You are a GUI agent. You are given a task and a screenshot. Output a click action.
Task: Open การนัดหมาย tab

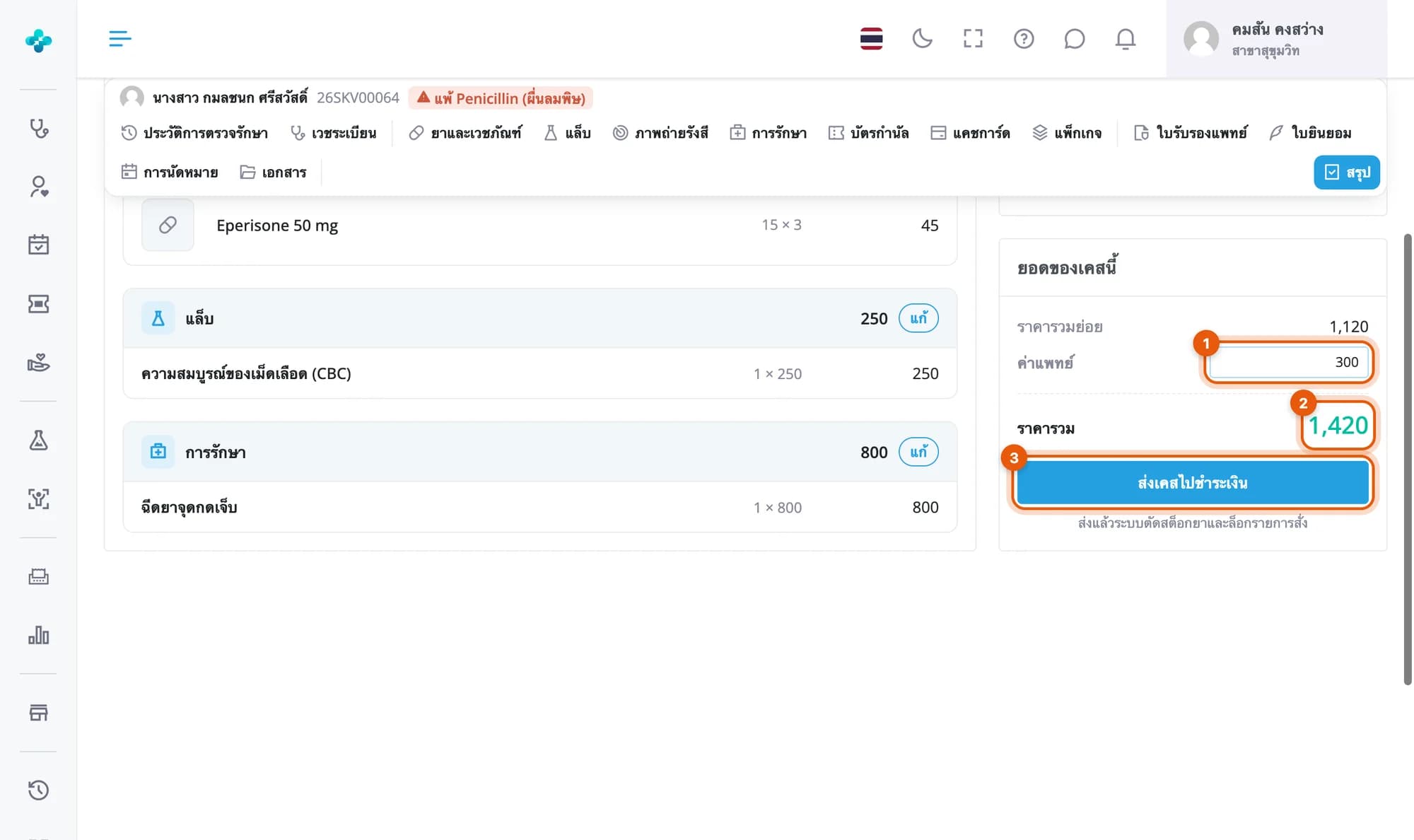170,172
